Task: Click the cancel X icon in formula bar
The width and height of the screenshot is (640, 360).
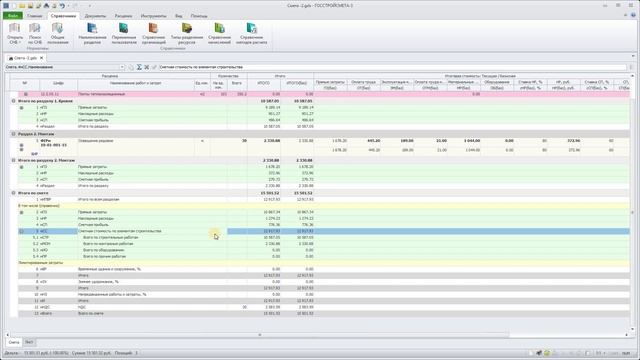Action: (147, 67)
